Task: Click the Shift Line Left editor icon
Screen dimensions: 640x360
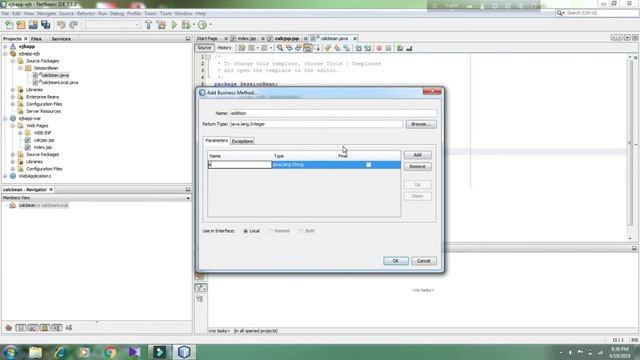Action: pyautogui.click(x=358, y=48)
